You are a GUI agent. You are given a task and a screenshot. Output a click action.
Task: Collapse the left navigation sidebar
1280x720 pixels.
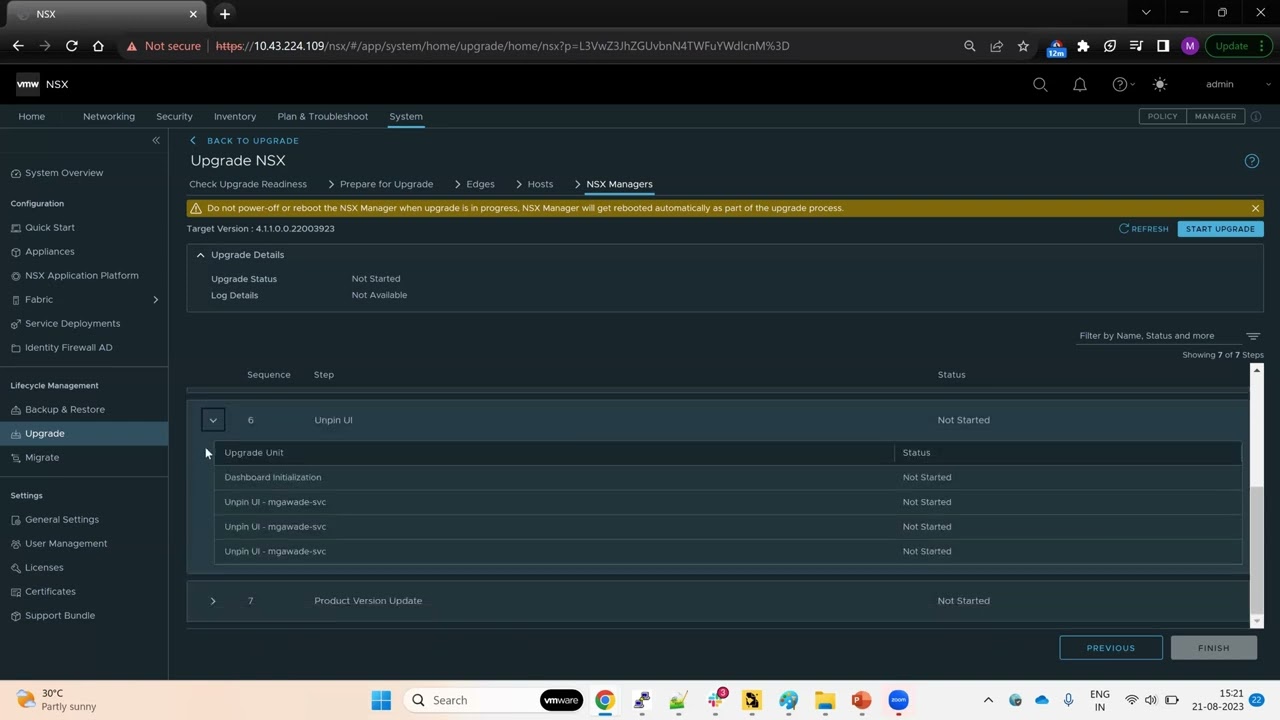pos(156,140)
